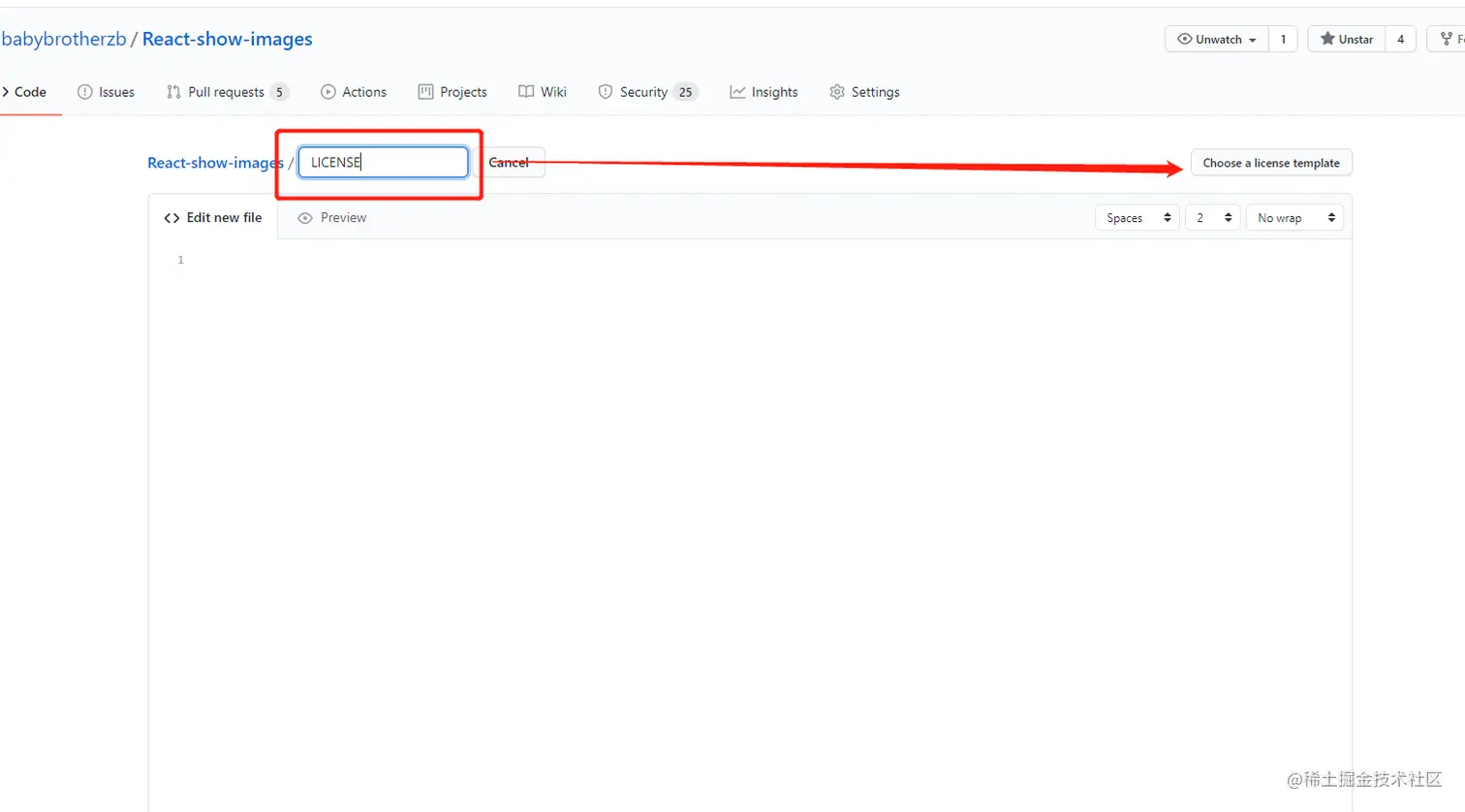Click the Issues circle icon
Viewport: 1465px width, 812px height.
(84, 92)
